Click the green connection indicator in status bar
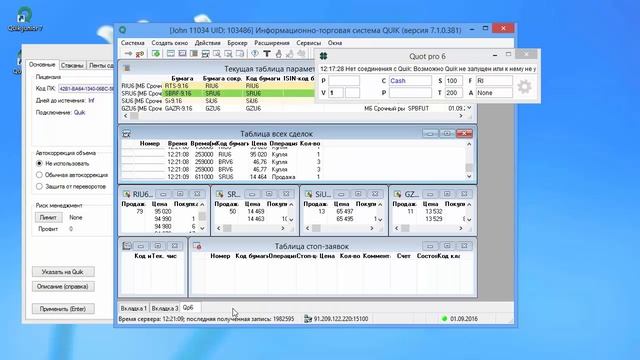This screenshot has width=640, height=360. coord(444,318)
